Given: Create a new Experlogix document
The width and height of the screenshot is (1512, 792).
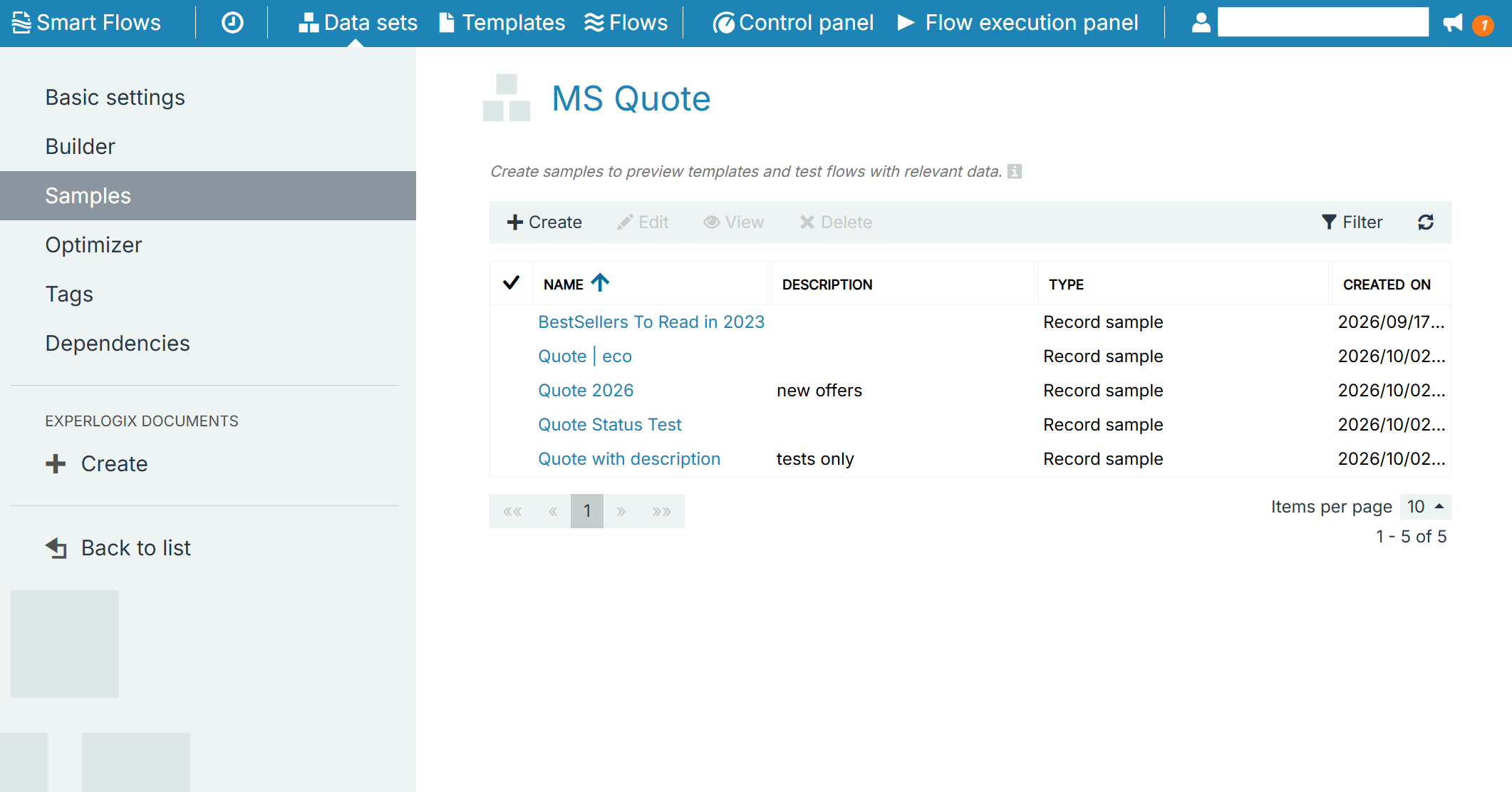Looking at the screenshot, I should coord(97,463).
